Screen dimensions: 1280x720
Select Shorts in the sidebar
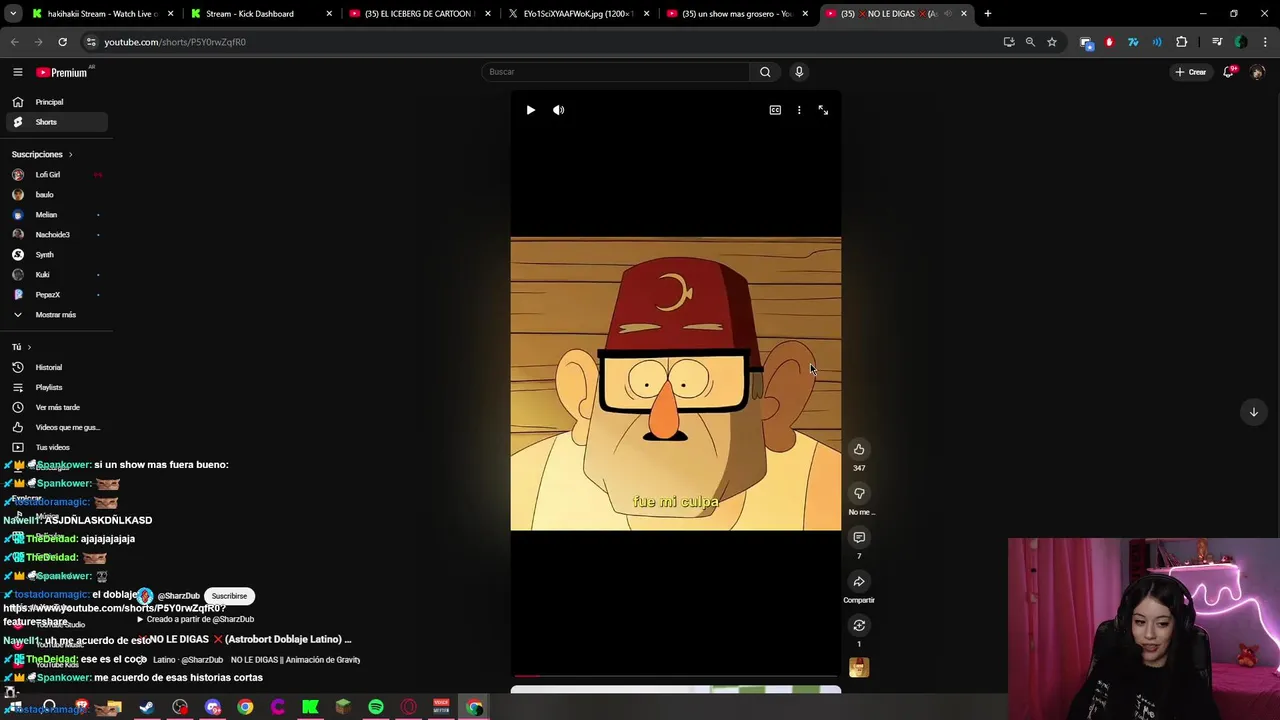[x=56, y=122]
